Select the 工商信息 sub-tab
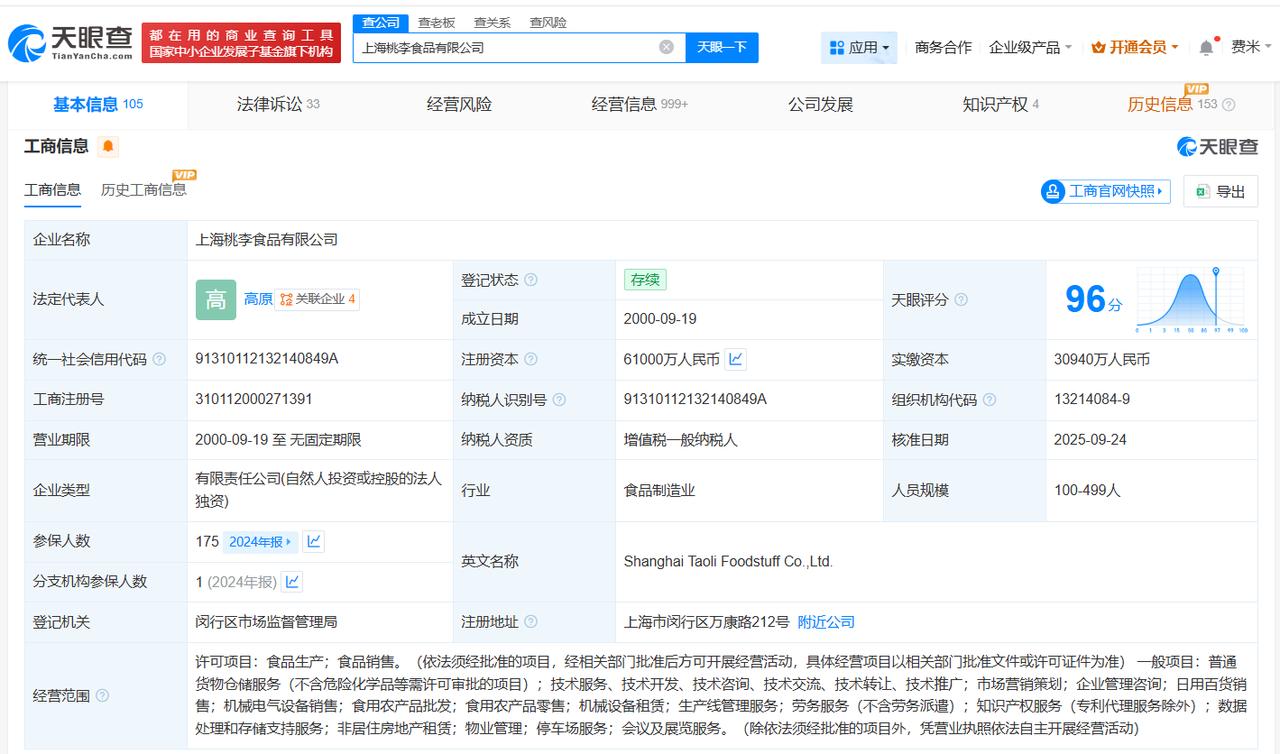Viewport: 1280px width, 754px height. pyautogui.click(x=53, y=190)
